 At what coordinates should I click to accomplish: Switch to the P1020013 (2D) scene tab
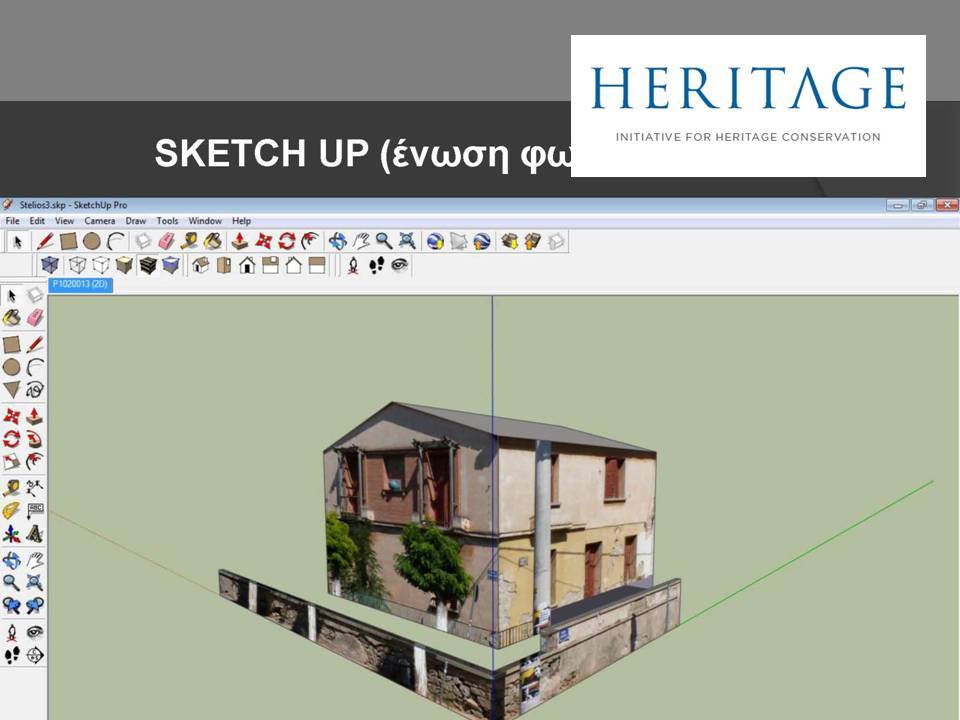point(80,285)
